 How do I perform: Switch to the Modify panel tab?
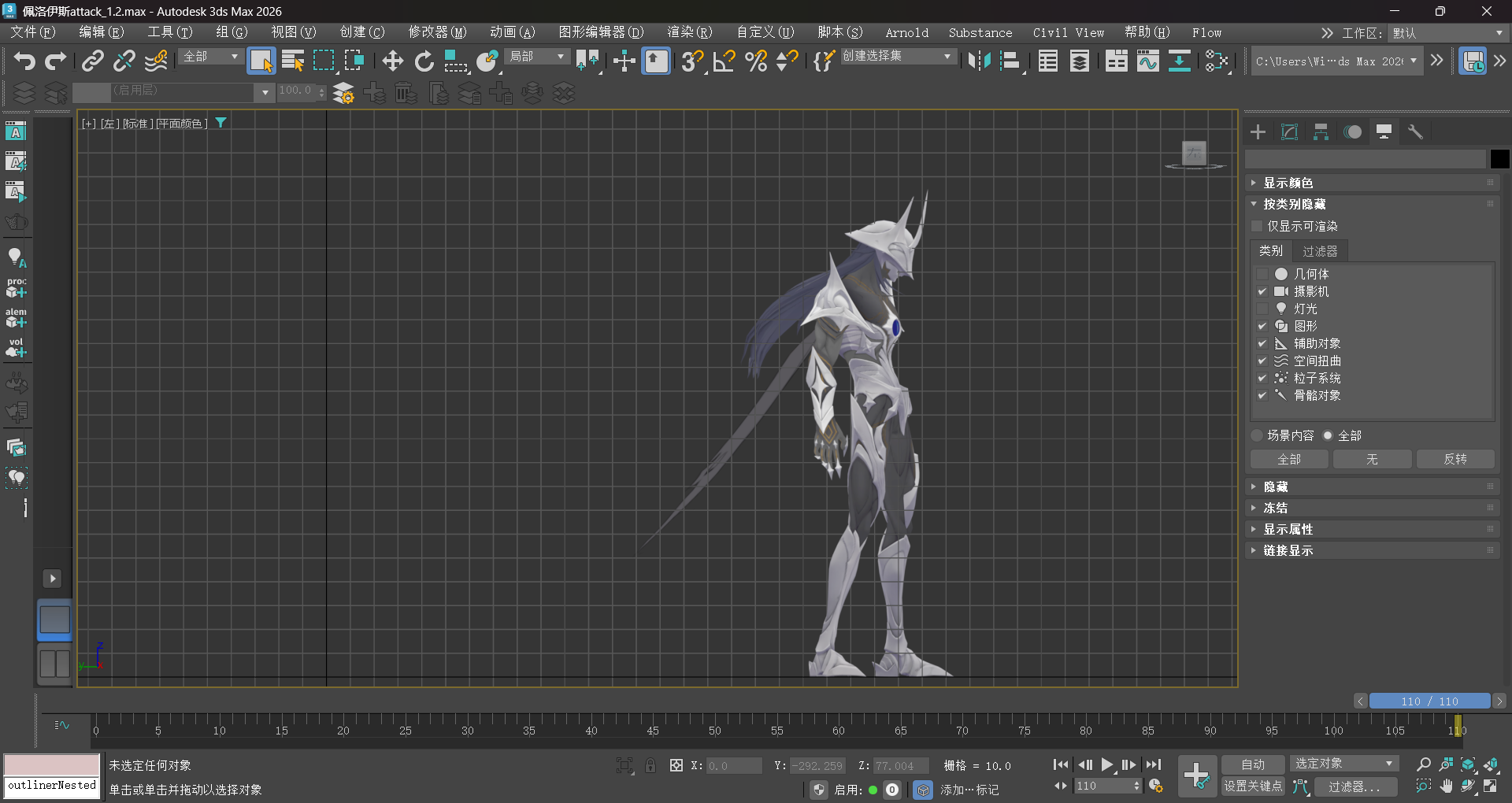(x=1290, y=132)
